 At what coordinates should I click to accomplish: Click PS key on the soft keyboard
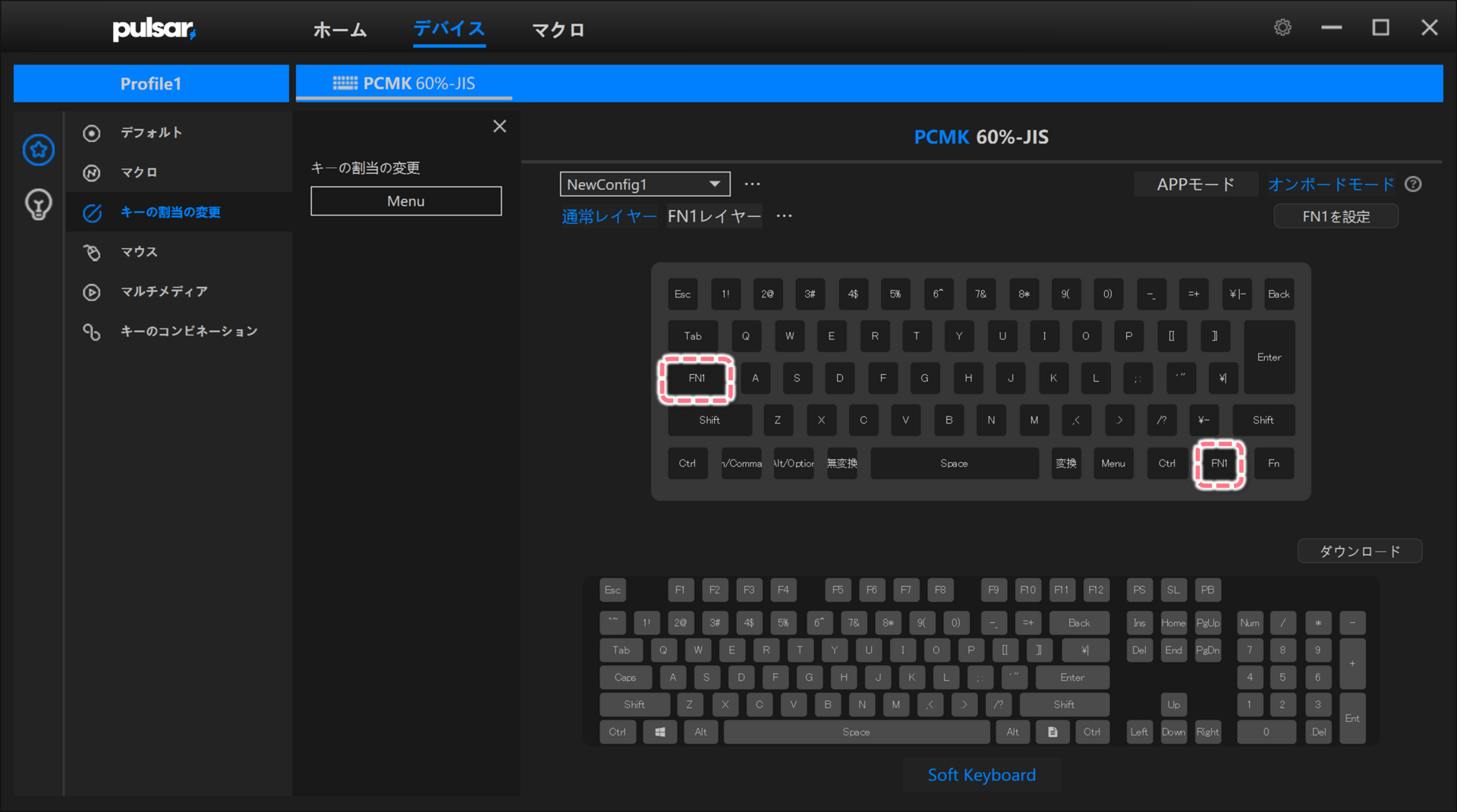click(x=1139, y=590)
